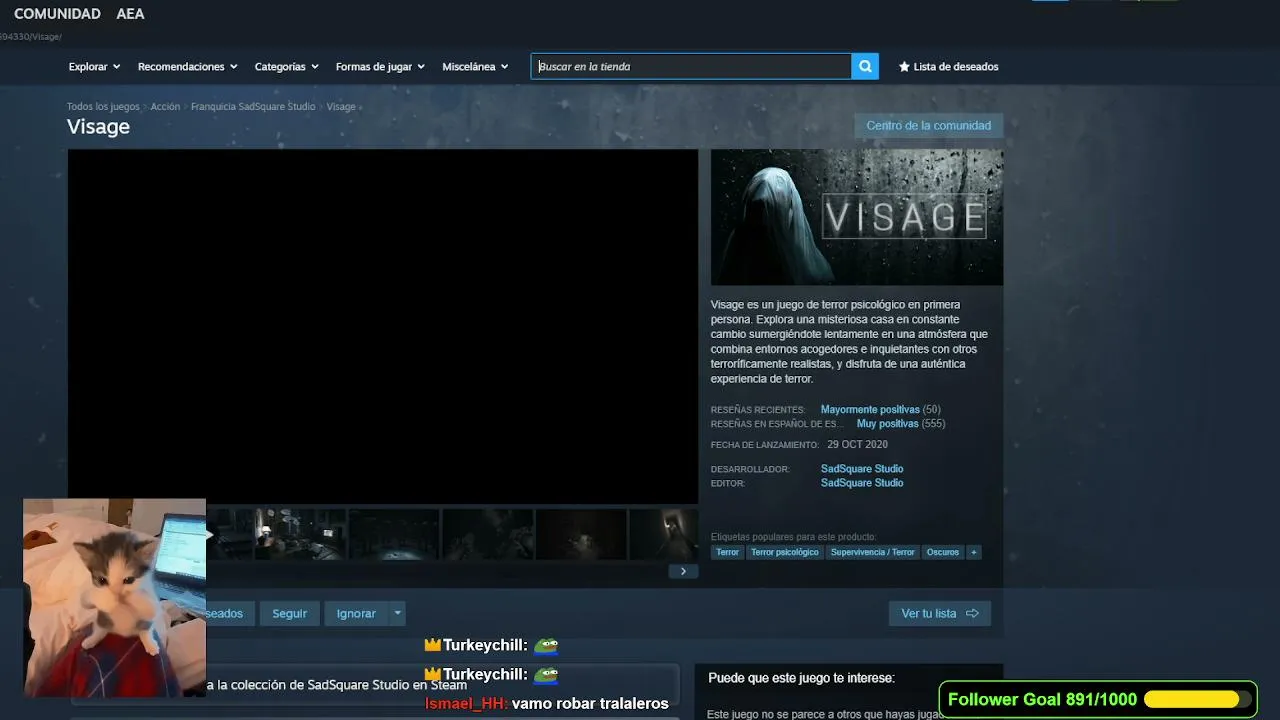The width and height of the screenshot is (1280, 720).
Task: Select the Terror tag
Action: (x=727, y=552)
